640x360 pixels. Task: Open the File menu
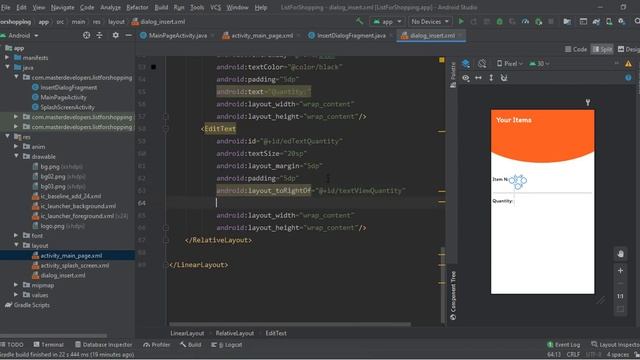(x=6, y=7)
